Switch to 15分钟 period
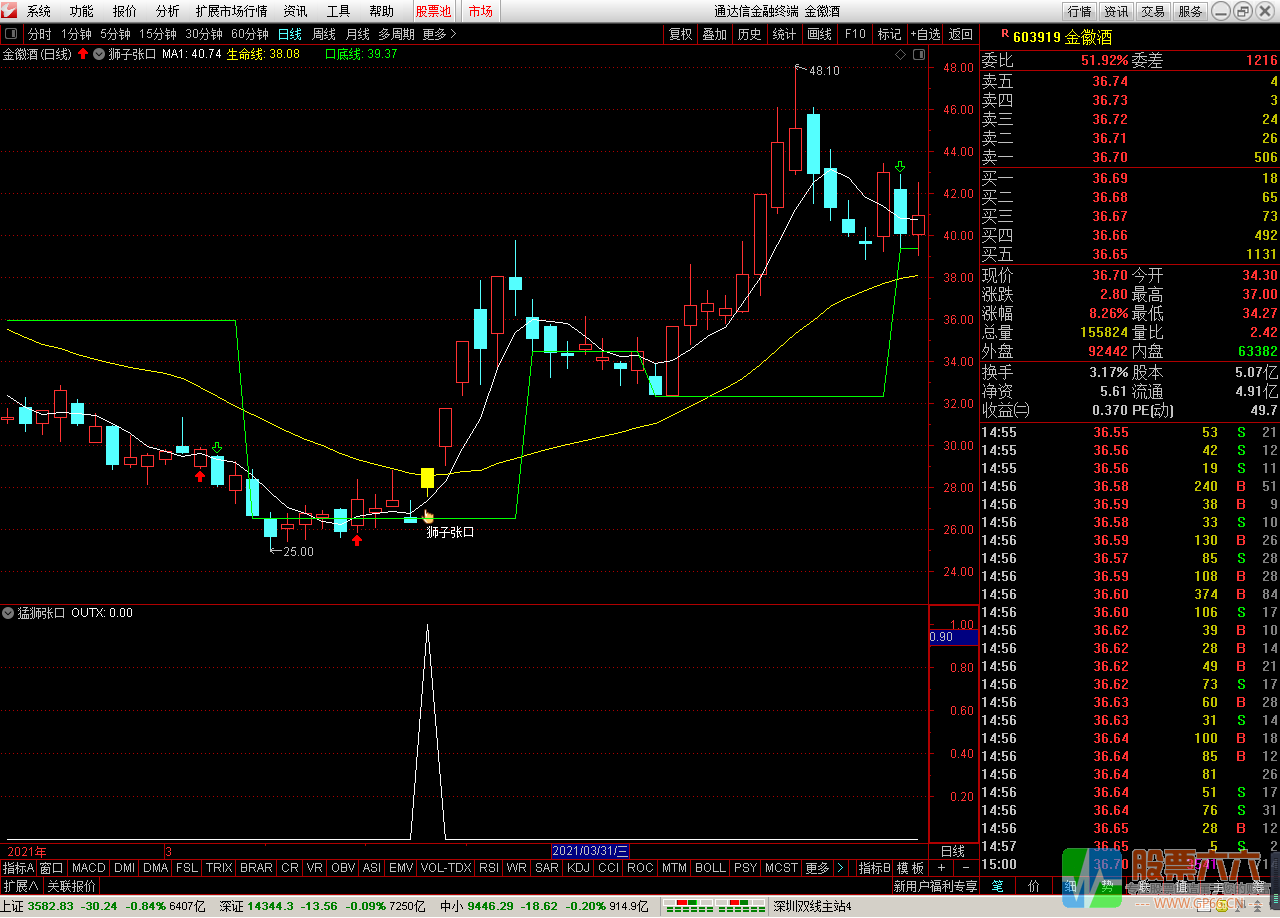This screenshot has height=918, width=1280. pyautogui.click(x=157, y=33)
